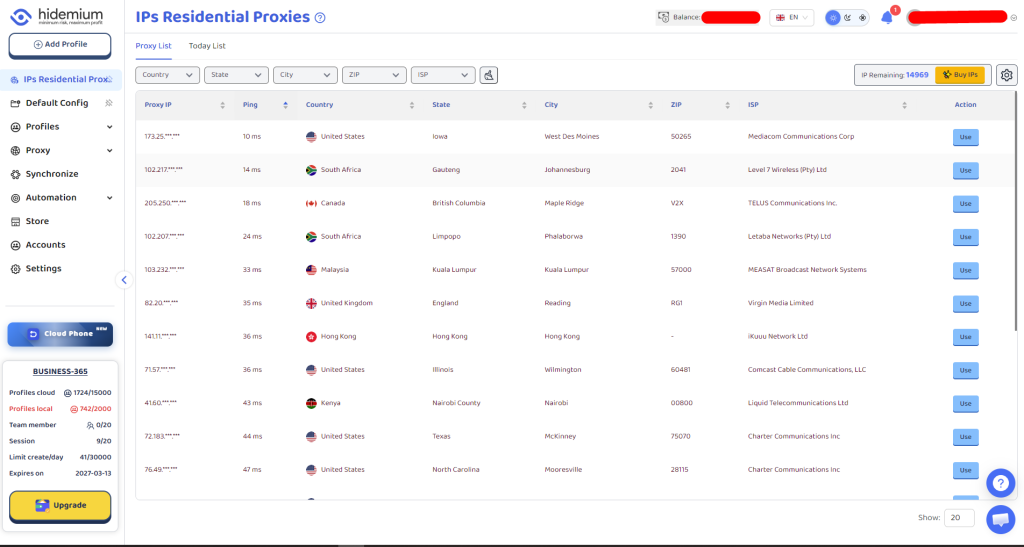Viewport: 1024px width, 547px height.
Task: Open Default Config in sidebar
Action: click(57, 103)
